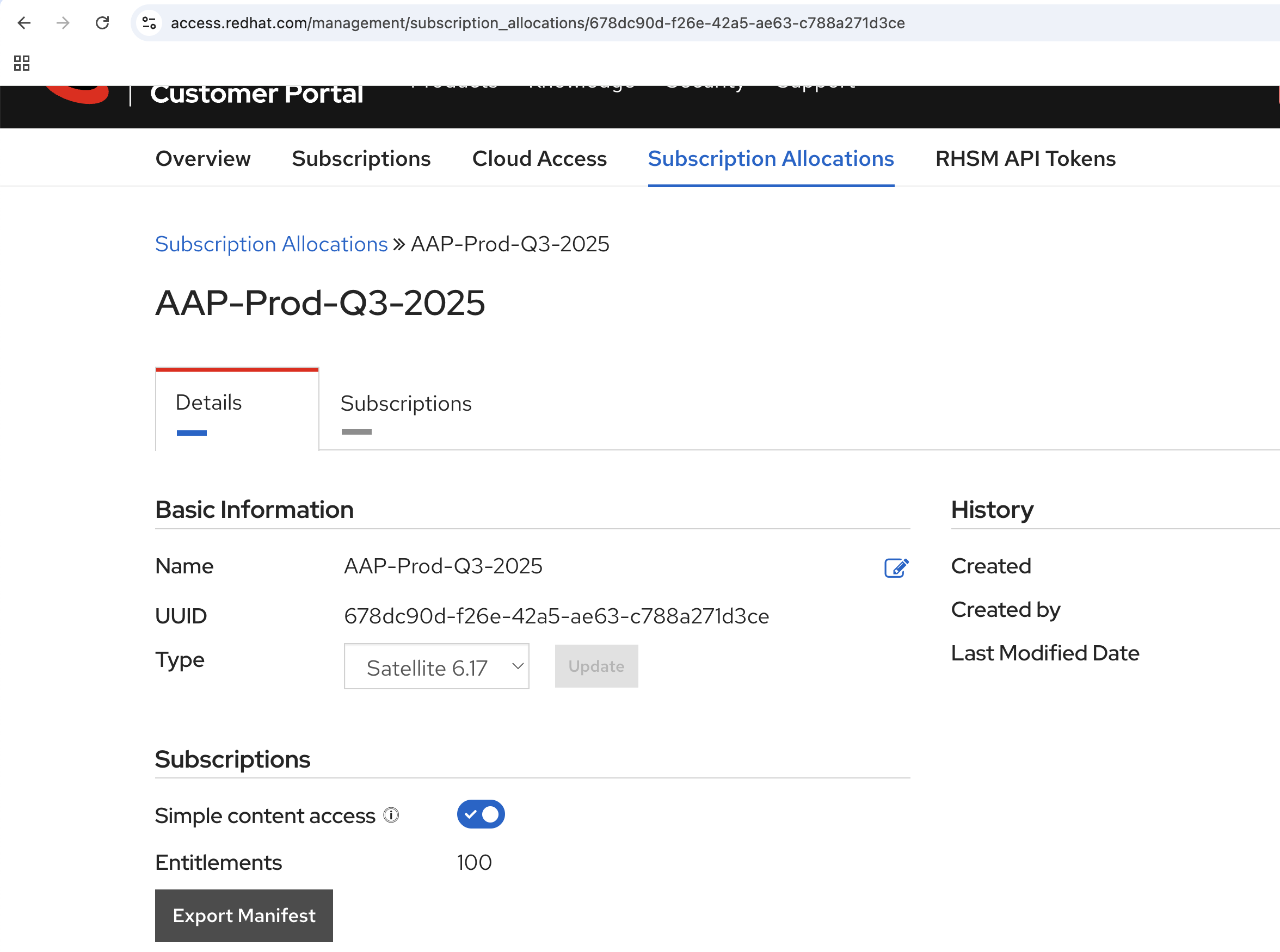Edit the allocation name with the pencil icon

[x=896, y=567]
